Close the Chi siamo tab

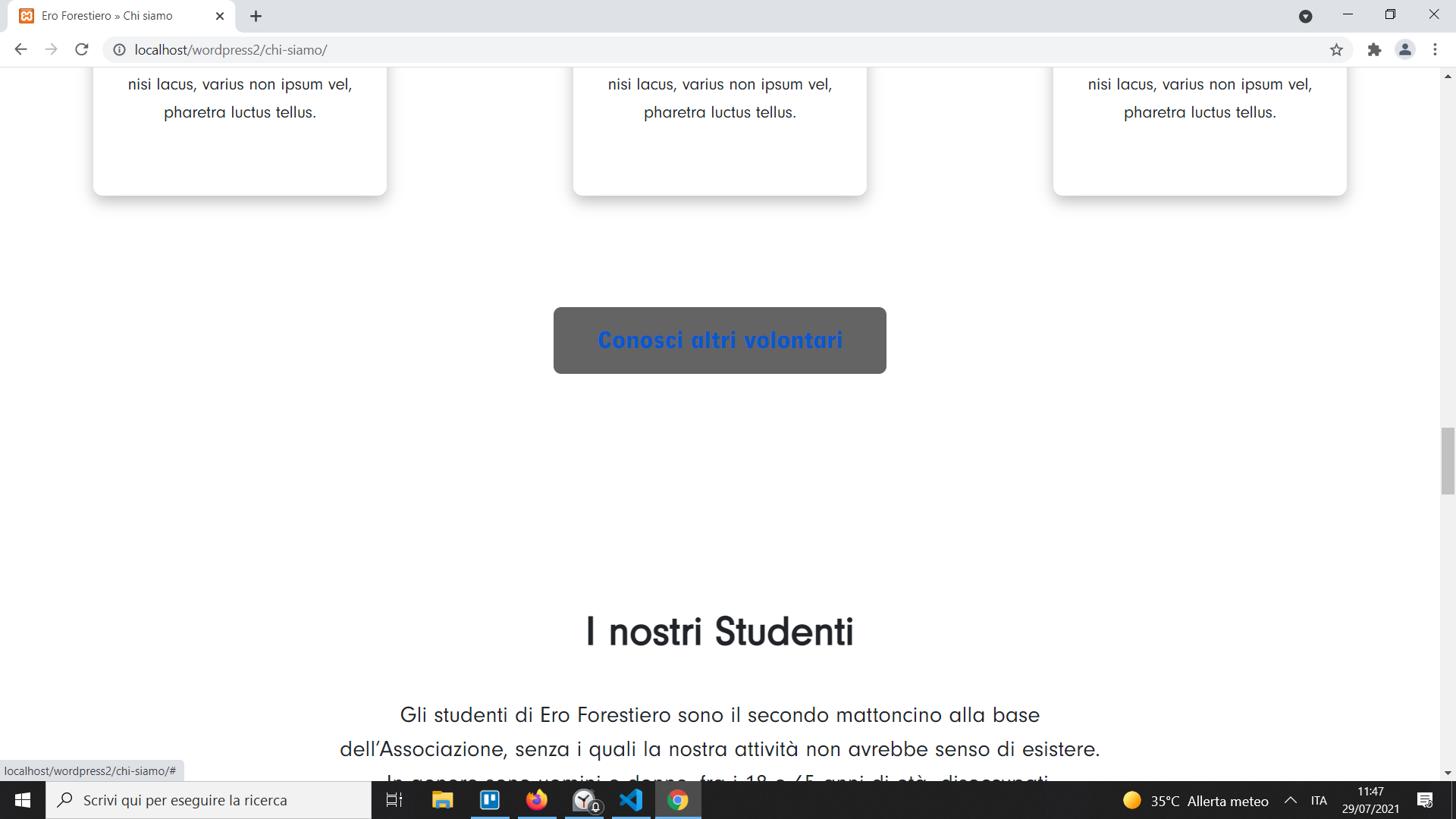coord(220,16)
